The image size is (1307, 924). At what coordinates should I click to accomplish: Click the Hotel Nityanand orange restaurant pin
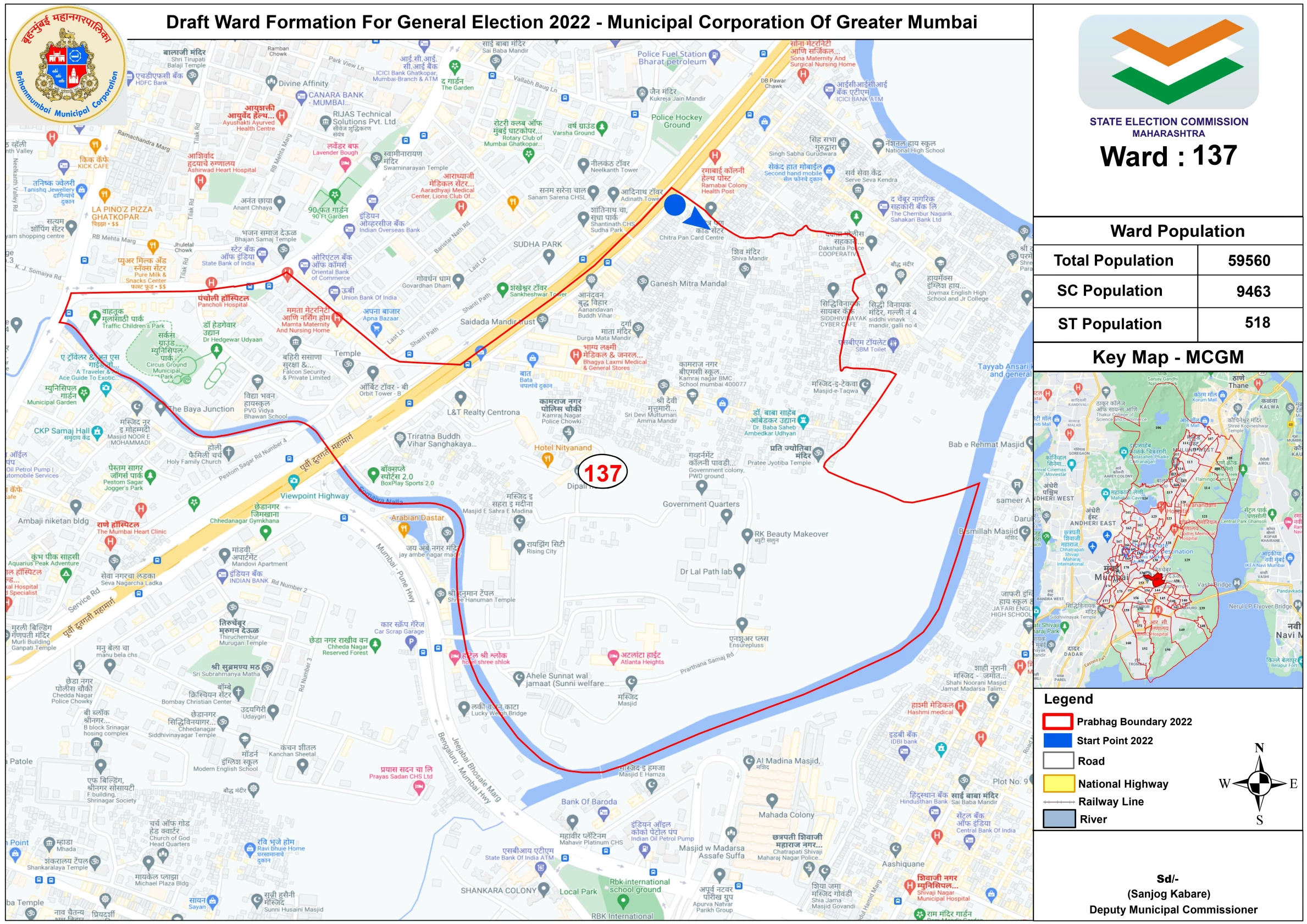click(x=547, y=460)
